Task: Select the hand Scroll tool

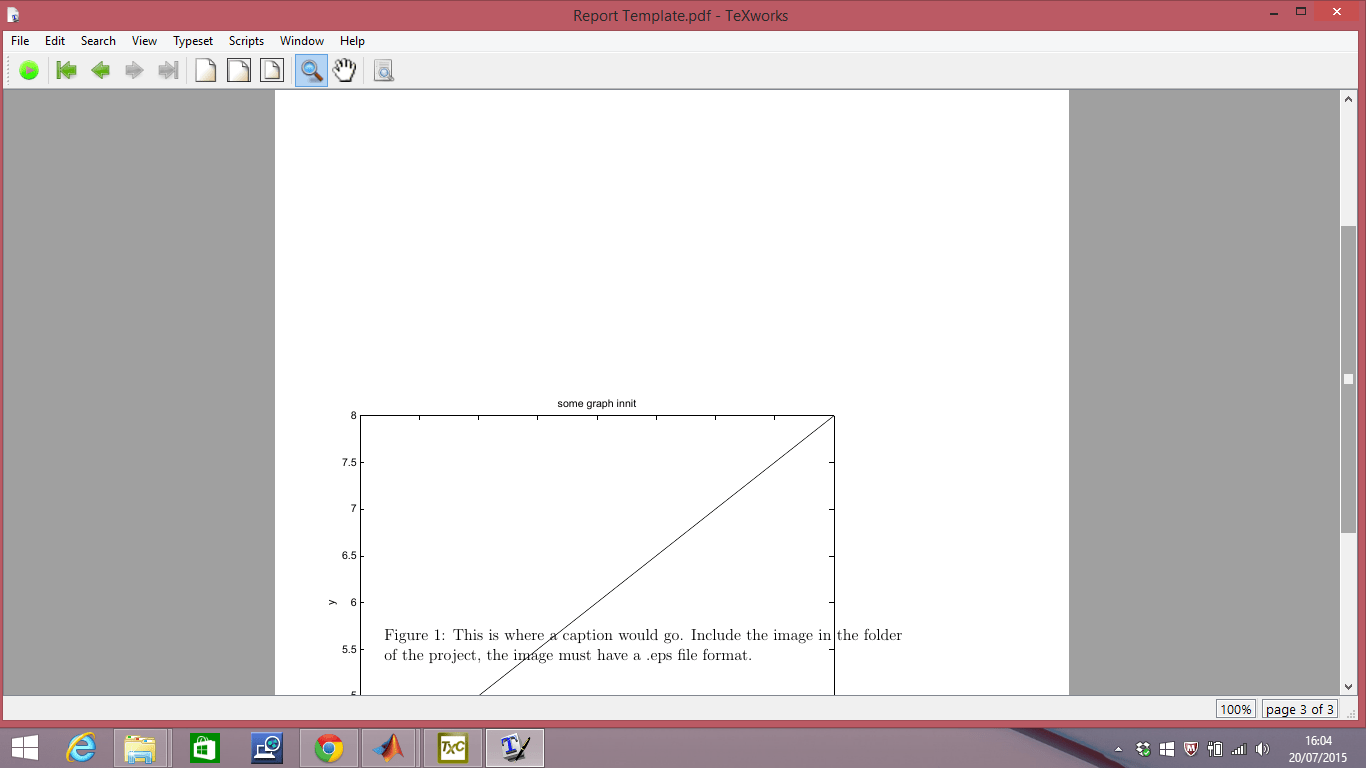Action: pyautogui.click(x=345, y=70)
